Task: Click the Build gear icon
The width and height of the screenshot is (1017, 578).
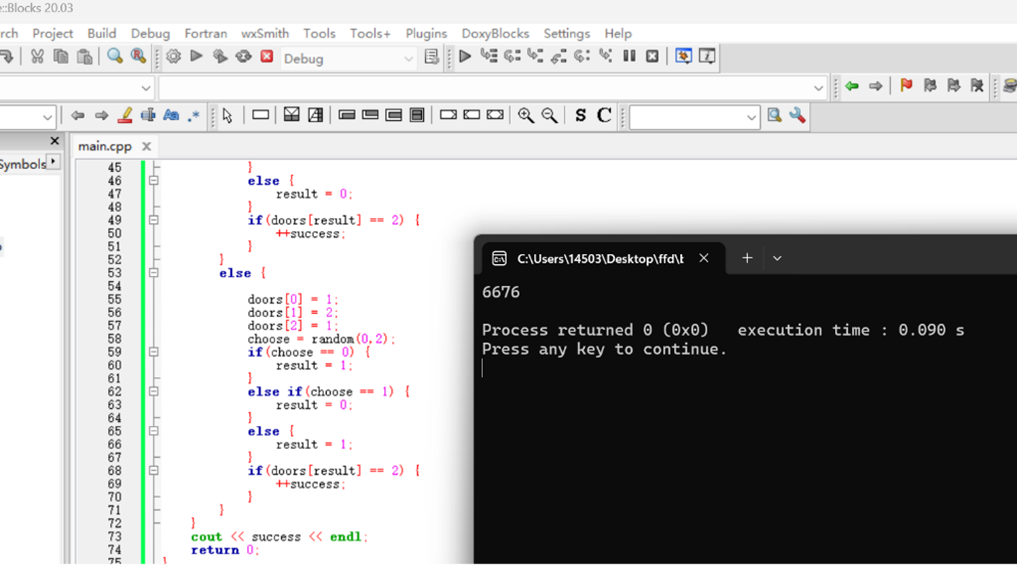Action: [x=173, y=56]
